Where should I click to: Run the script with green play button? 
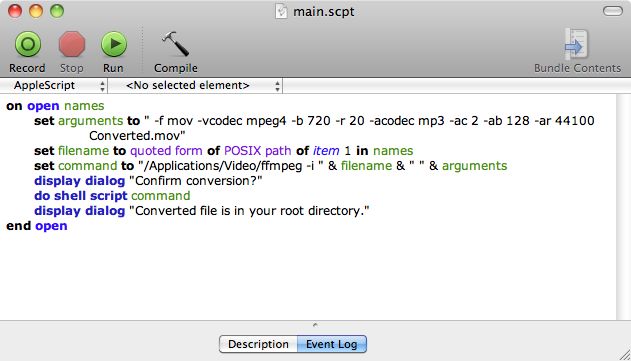coord(114,44)
